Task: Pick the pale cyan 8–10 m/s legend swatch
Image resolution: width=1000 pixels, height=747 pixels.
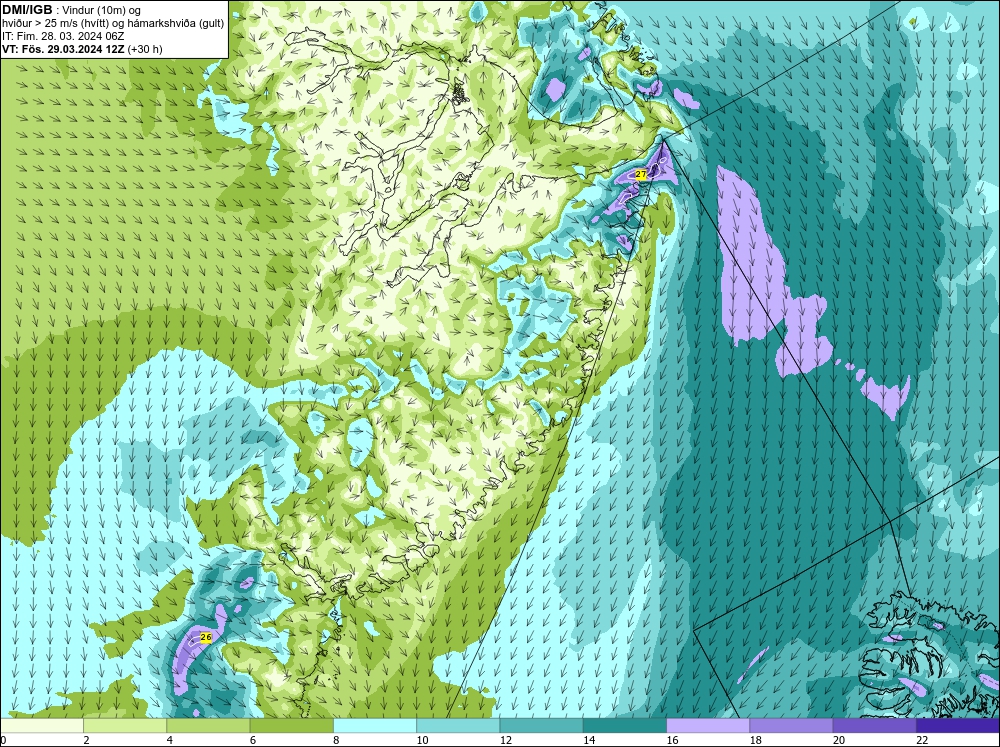Action: click(x=375, y=725)
